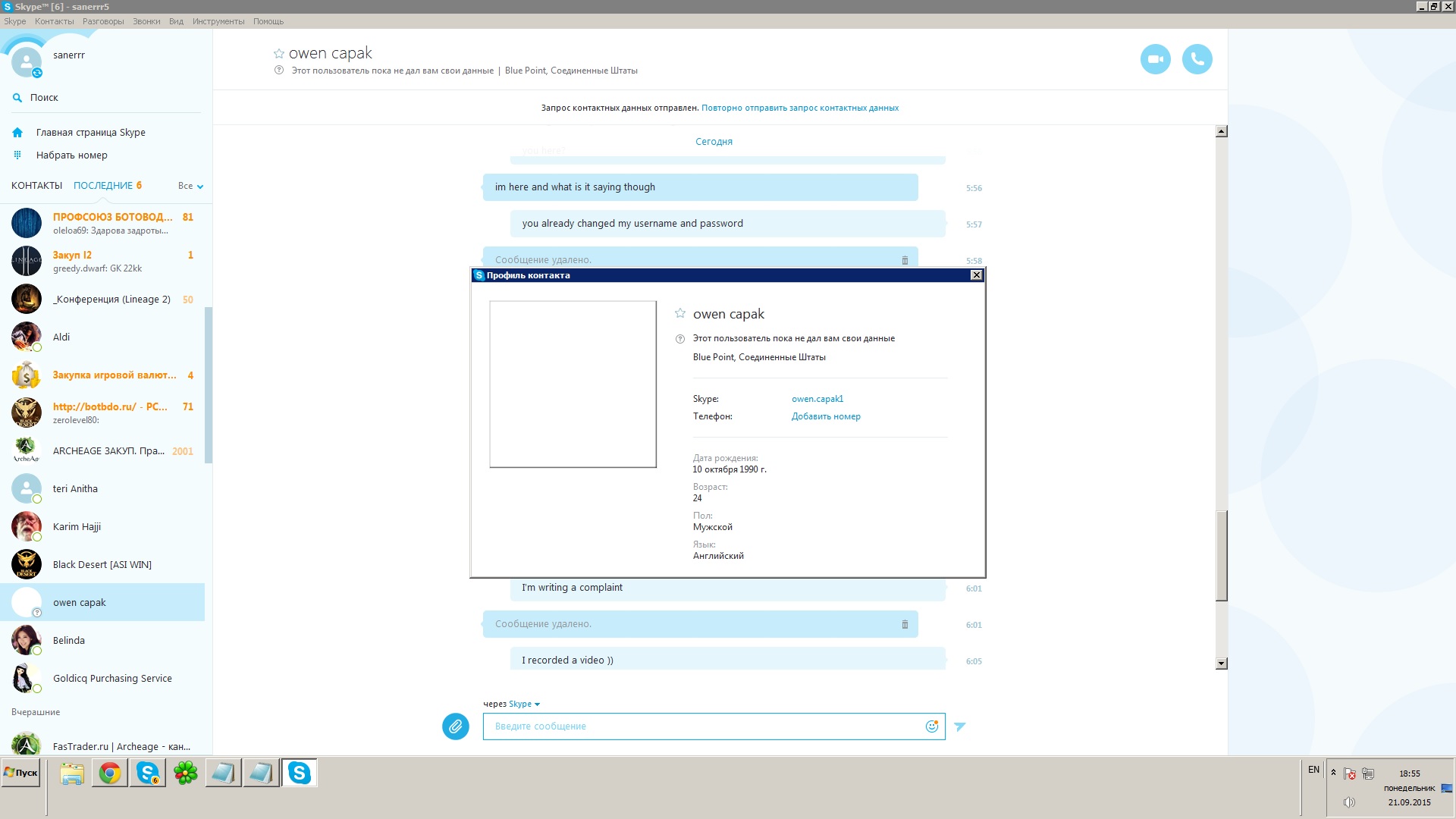This screenshot has height=819, width=1456.
Task: Close the Профиль контакта dialog
Action: point(977,275)
